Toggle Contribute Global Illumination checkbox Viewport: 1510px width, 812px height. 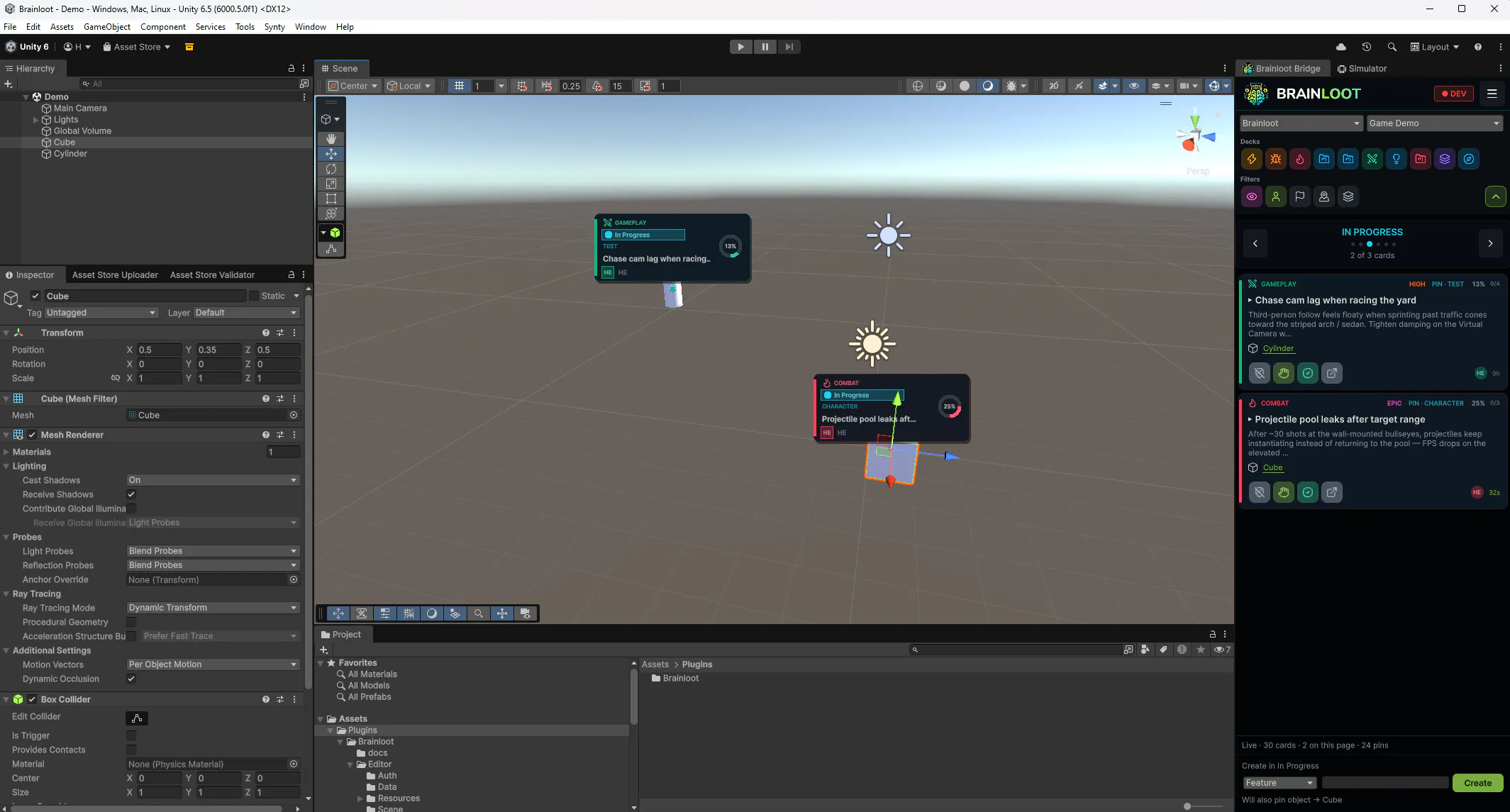coord(131,508)
